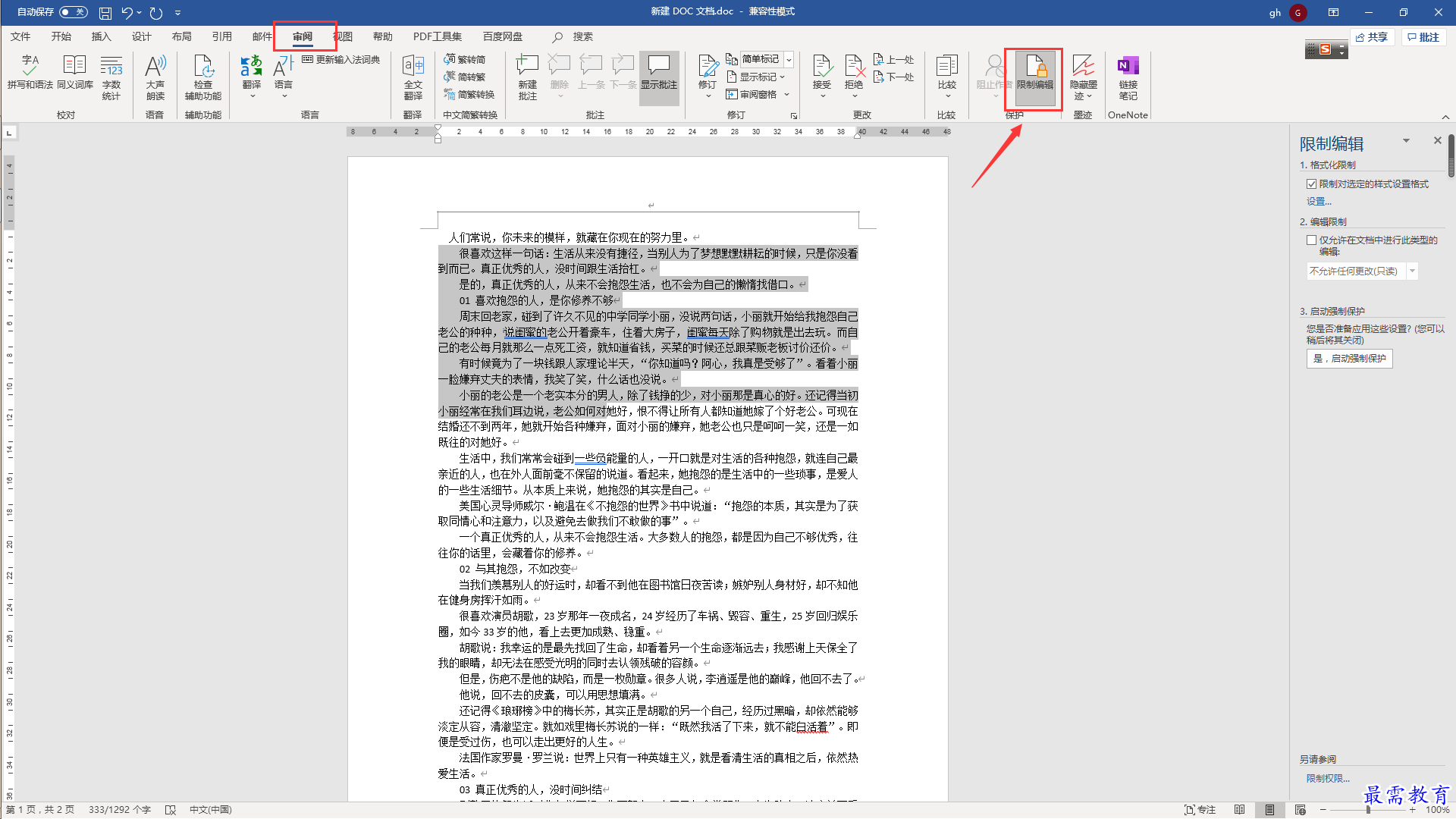Save the document with the save icon

[x=105, y=13]
